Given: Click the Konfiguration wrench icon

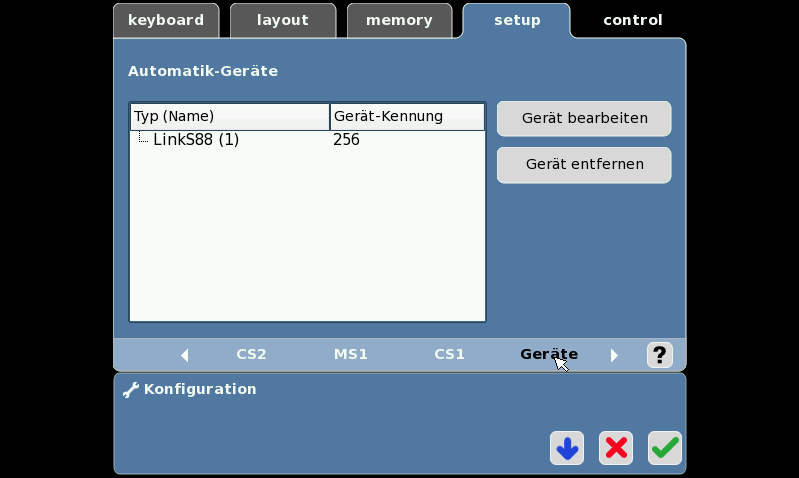Looking at the screenshot, I should pos(131,390).
